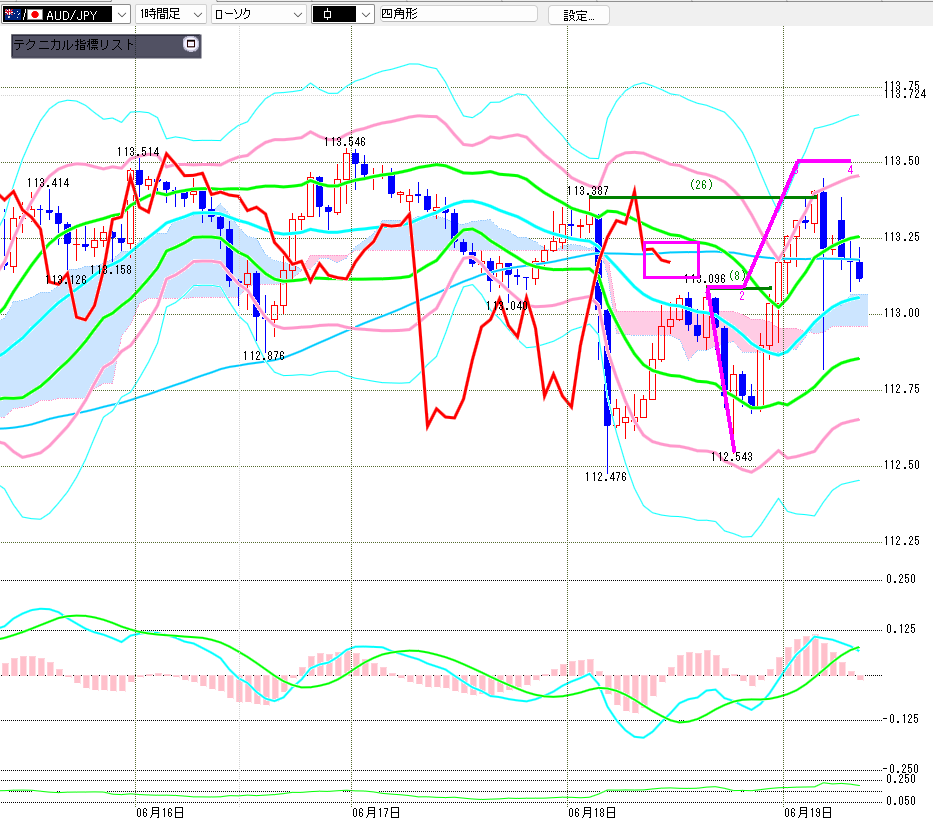Select the 112.476 low price label
Screen dimensions: 933x820
click(x=606, y=477)
